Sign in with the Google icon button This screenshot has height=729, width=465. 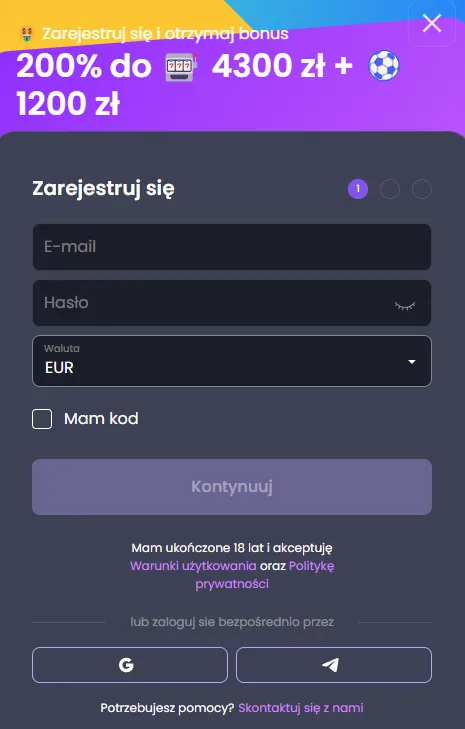click(x=130, y=665)
